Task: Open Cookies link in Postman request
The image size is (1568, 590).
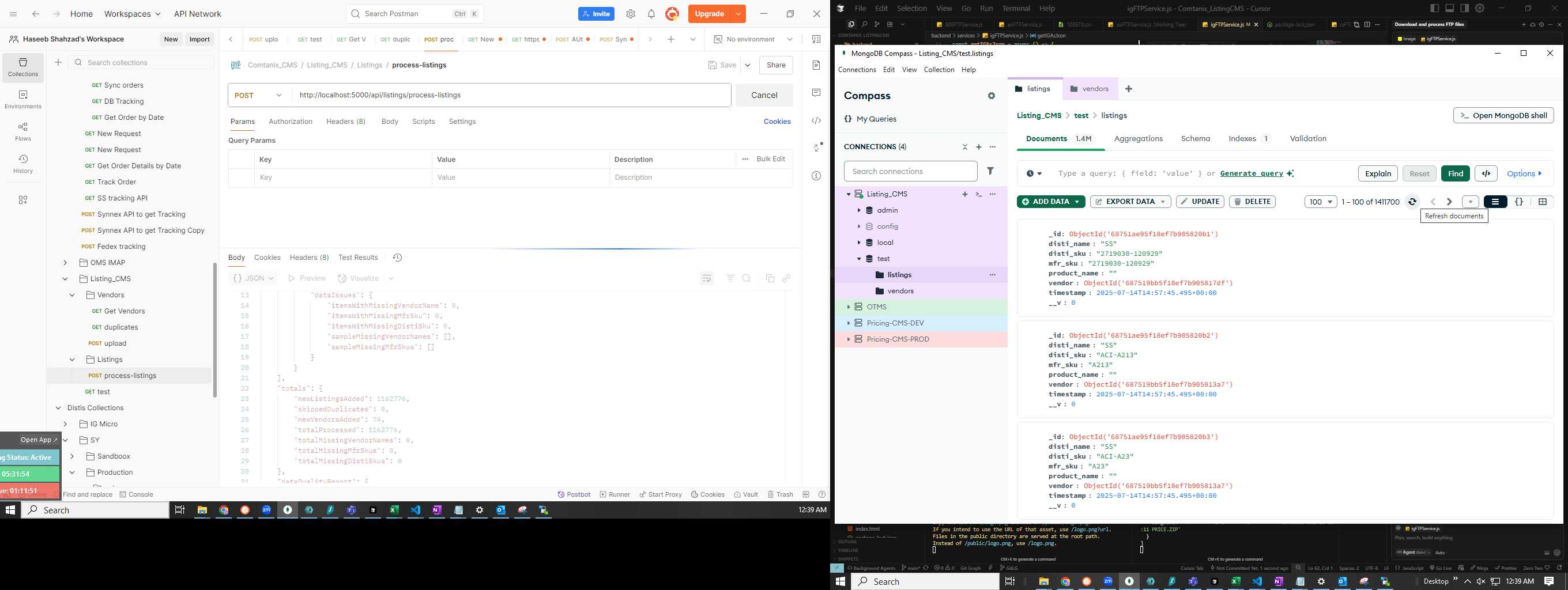Action: (777, 122)
